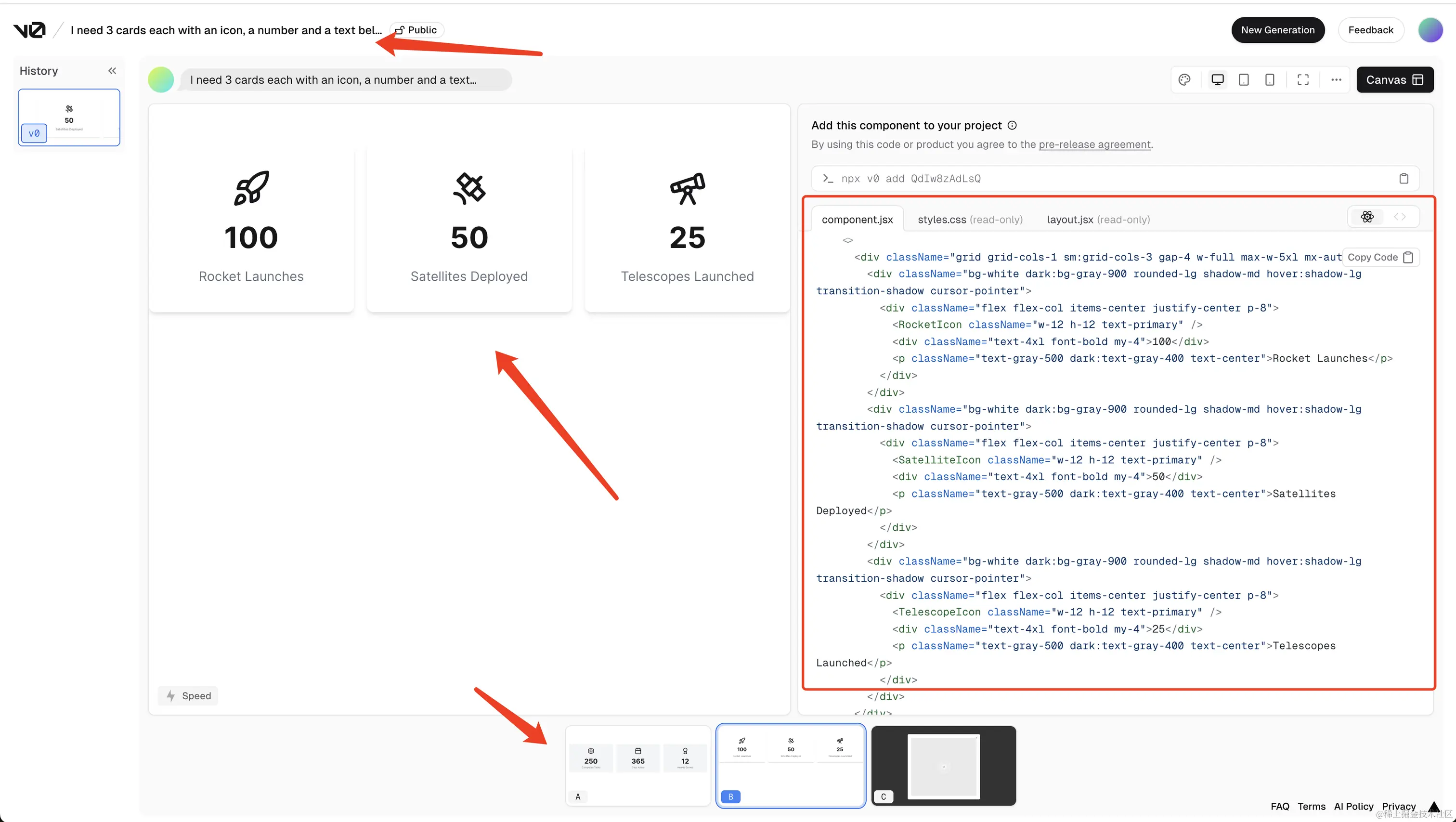
Task: Switch to layout.jsx tab
Action: pyautogui.click(x=1098, y=220)
